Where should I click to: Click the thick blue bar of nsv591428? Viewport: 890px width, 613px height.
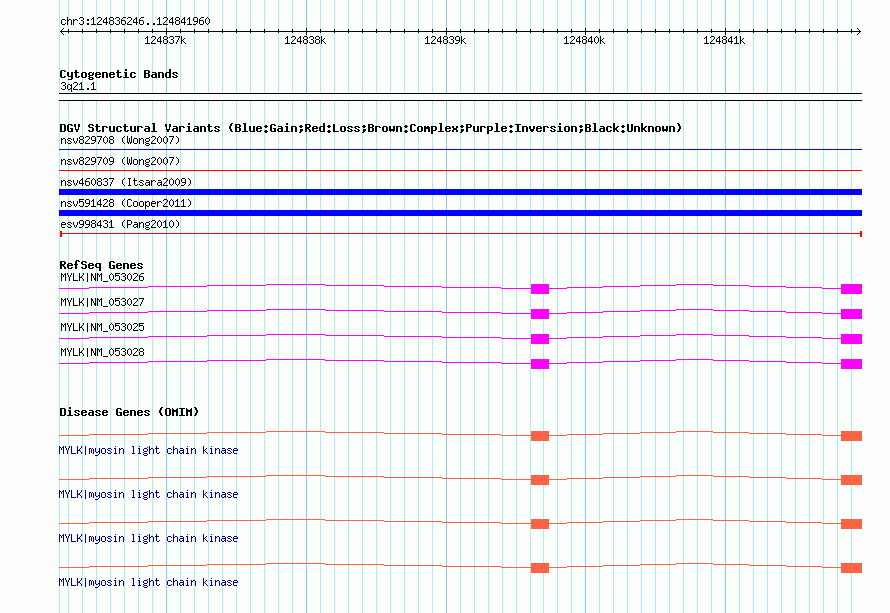point(460,213)
